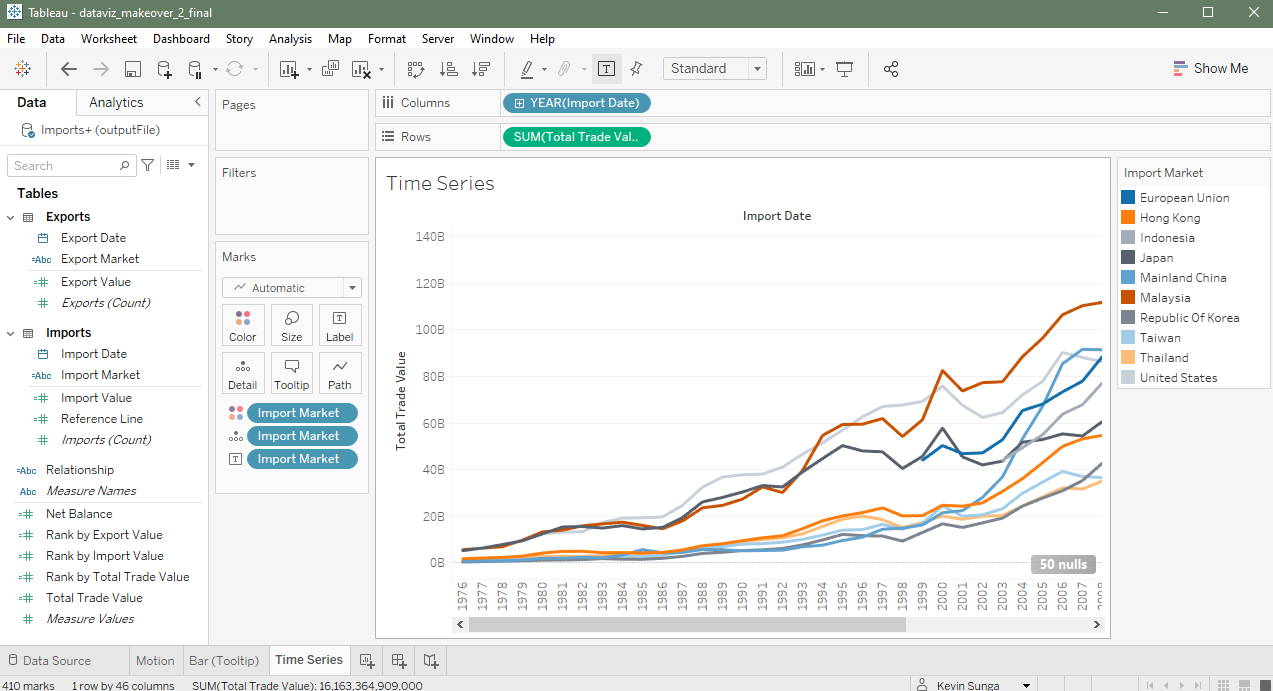Click the 50 nulls indicator
The height and width of the screenshot is (691, 1273).
pos(1062,564)
